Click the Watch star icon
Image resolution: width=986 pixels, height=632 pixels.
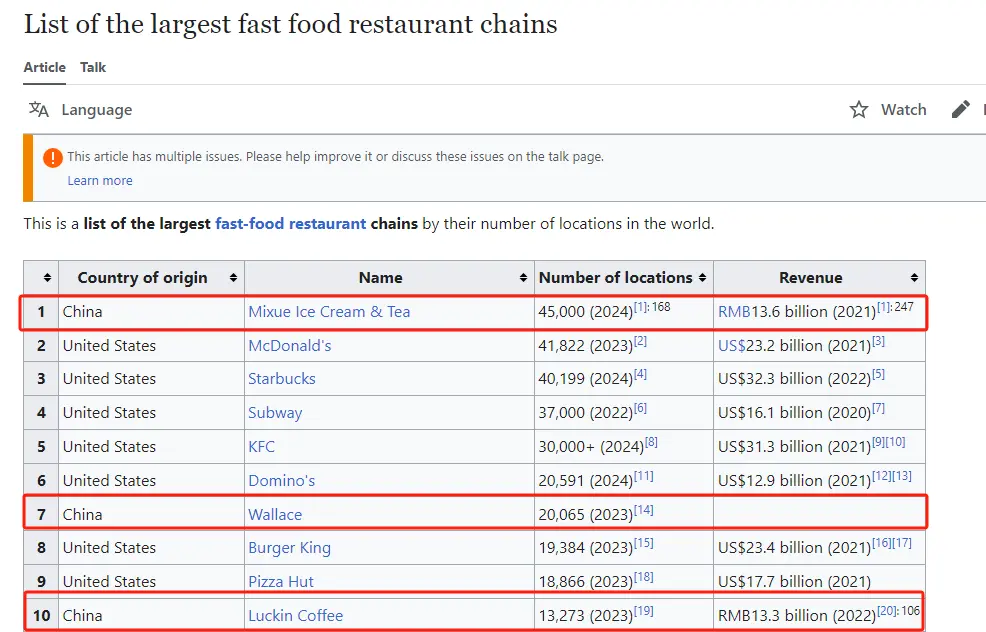click(858, 109)
